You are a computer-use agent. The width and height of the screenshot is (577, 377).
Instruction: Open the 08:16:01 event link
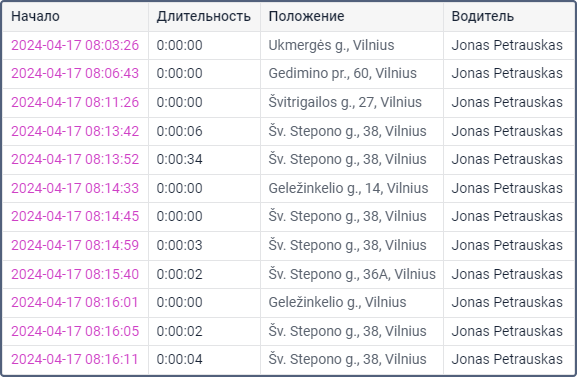(75, 302)
